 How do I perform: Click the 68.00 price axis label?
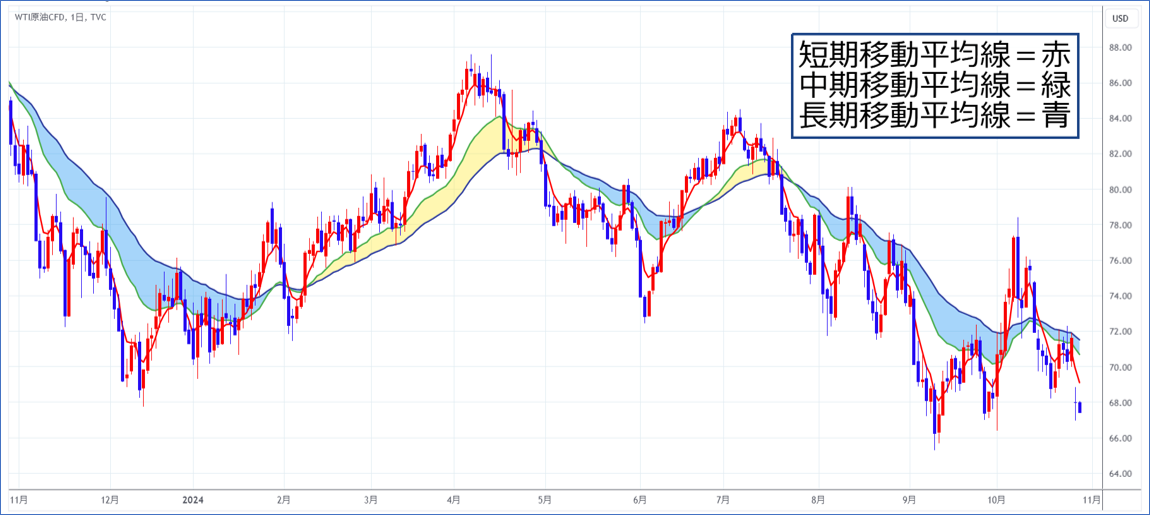(1119, 403)
